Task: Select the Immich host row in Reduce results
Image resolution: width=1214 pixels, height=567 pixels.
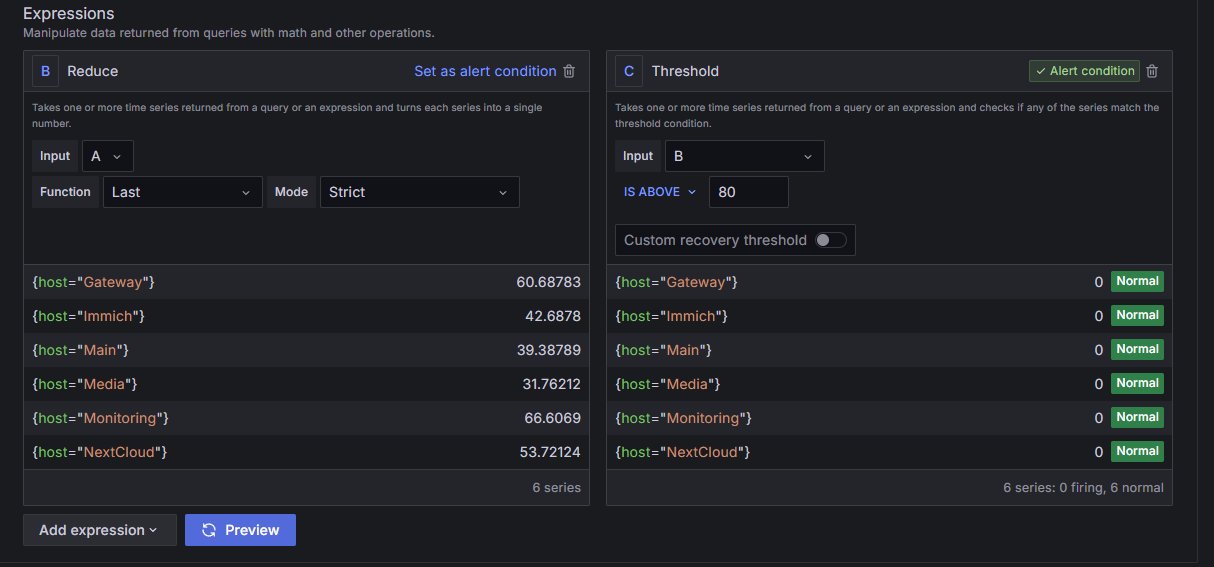Action: (x=306, y=316)
